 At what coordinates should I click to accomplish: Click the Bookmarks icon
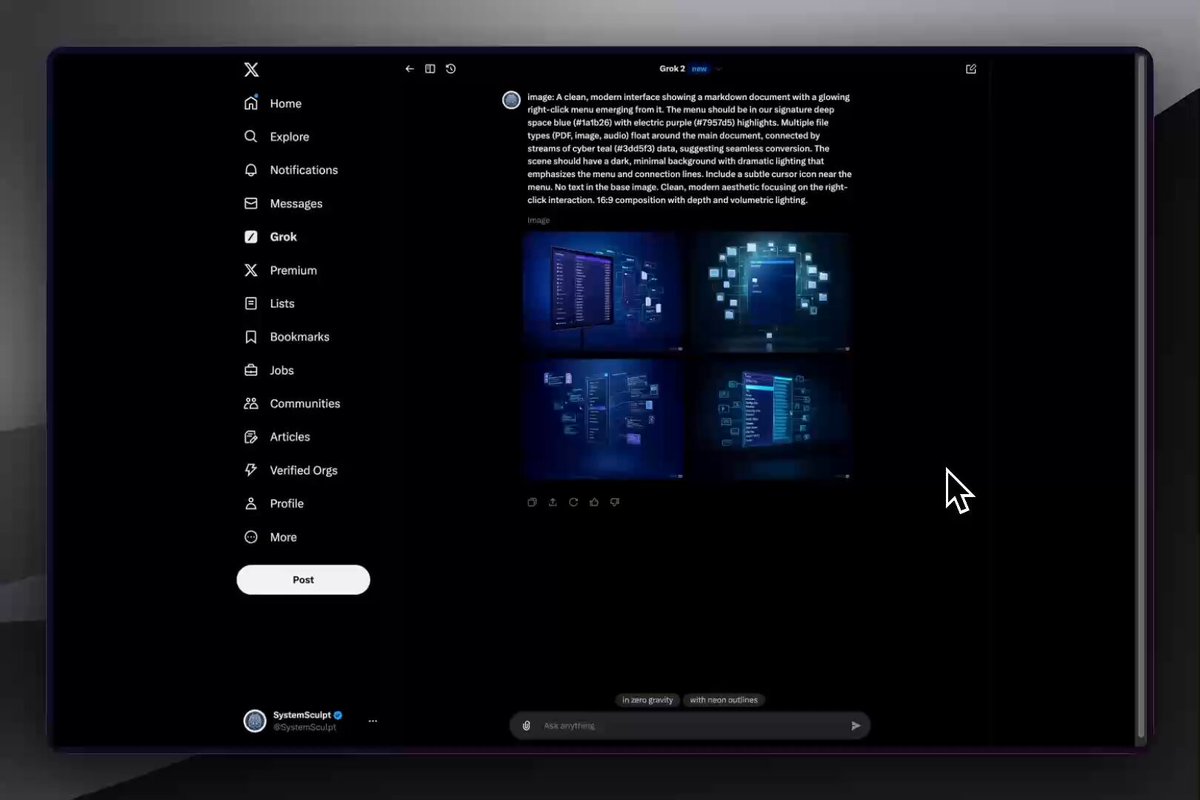(x=251, y=337)
